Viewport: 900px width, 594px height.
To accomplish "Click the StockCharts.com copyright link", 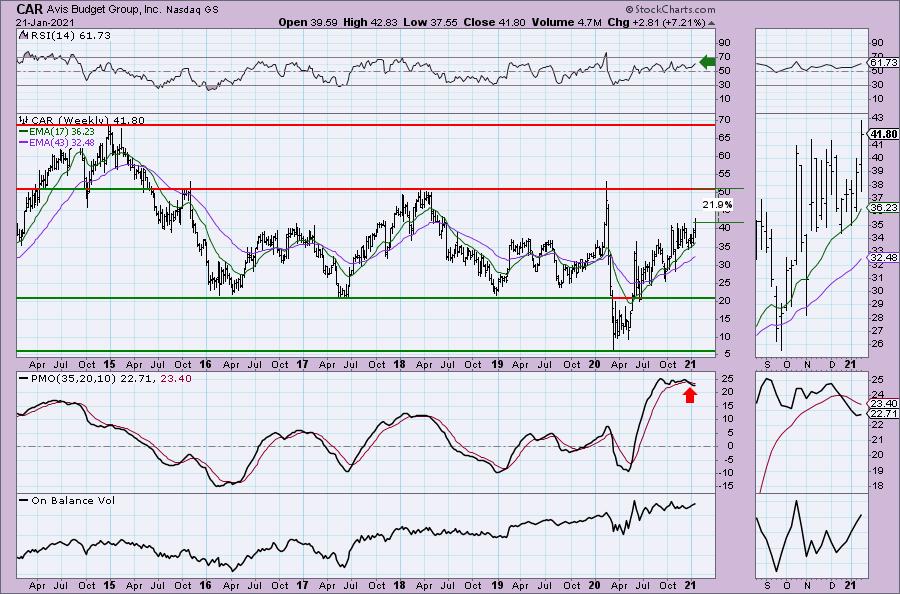I will coord(670,9).
